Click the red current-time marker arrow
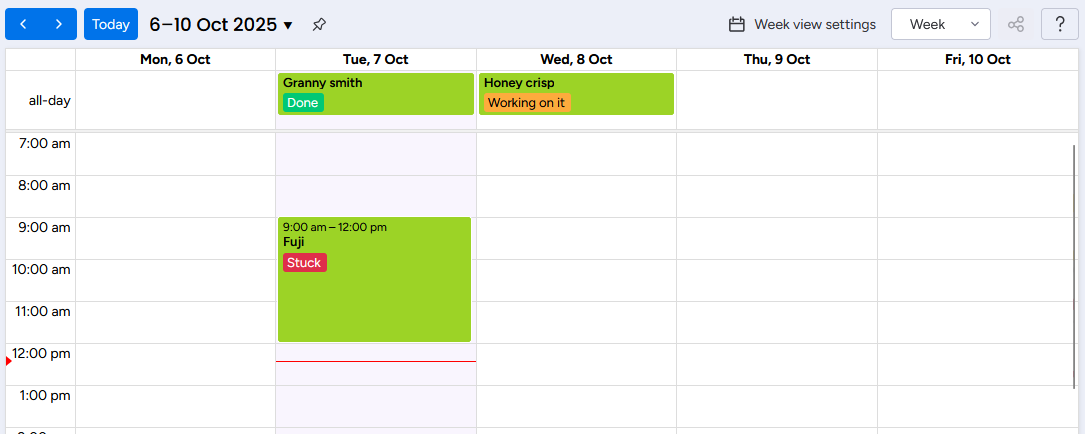 tap(8, 361)
